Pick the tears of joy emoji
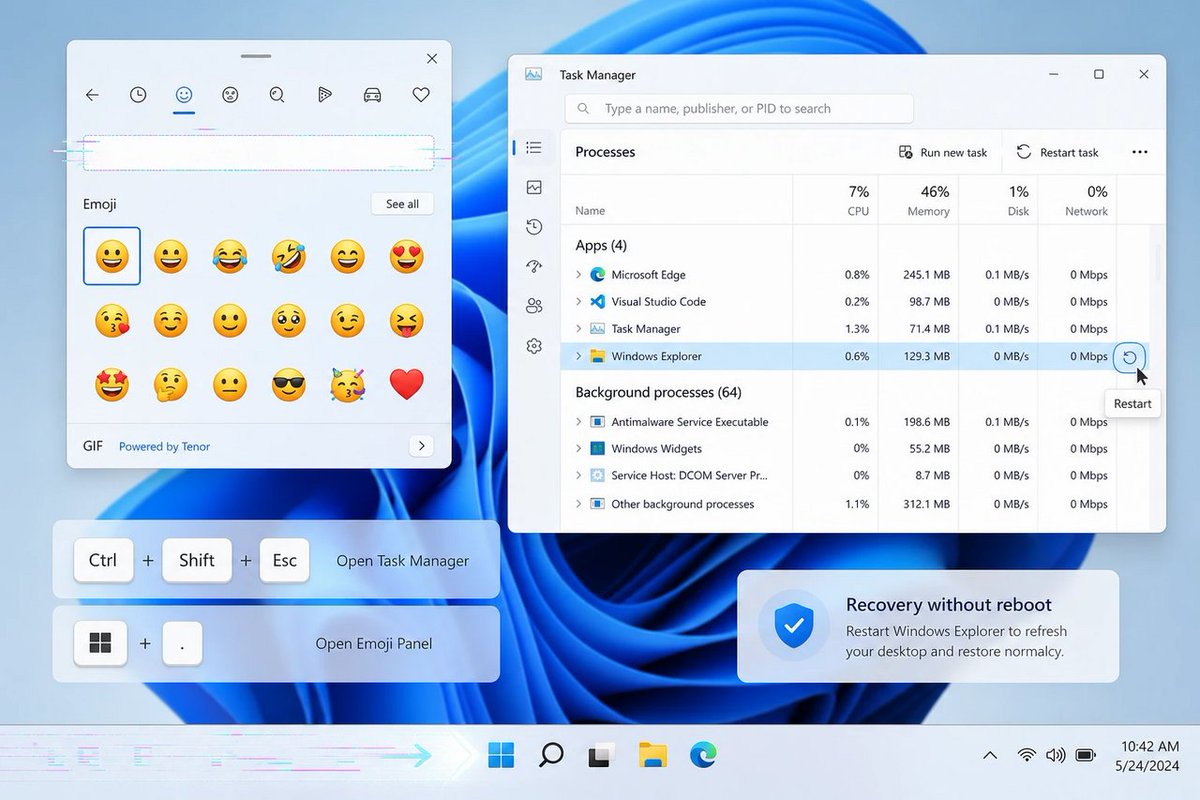 coord(230,257)
